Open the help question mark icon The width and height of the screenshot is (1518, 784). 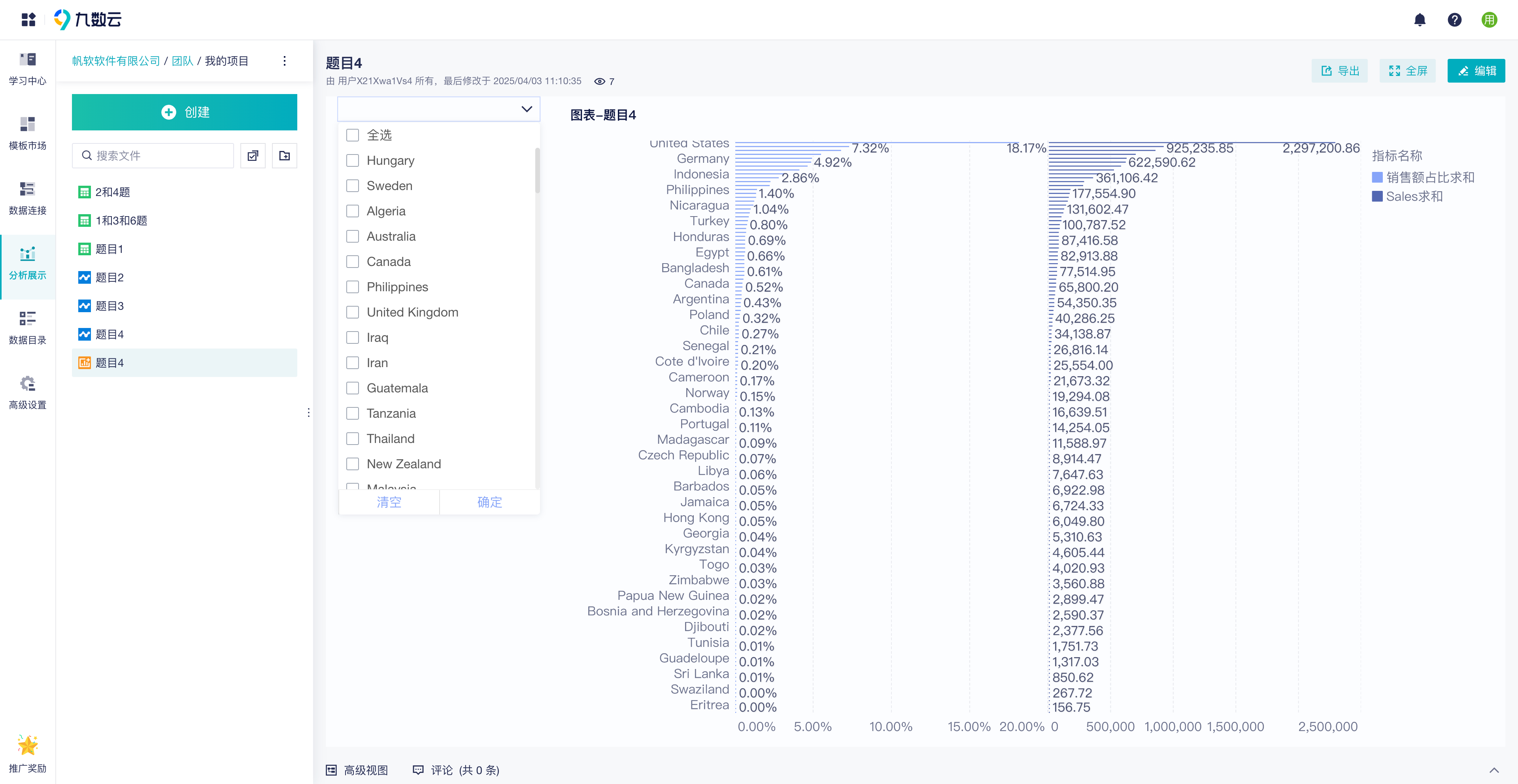[1454, 20]
